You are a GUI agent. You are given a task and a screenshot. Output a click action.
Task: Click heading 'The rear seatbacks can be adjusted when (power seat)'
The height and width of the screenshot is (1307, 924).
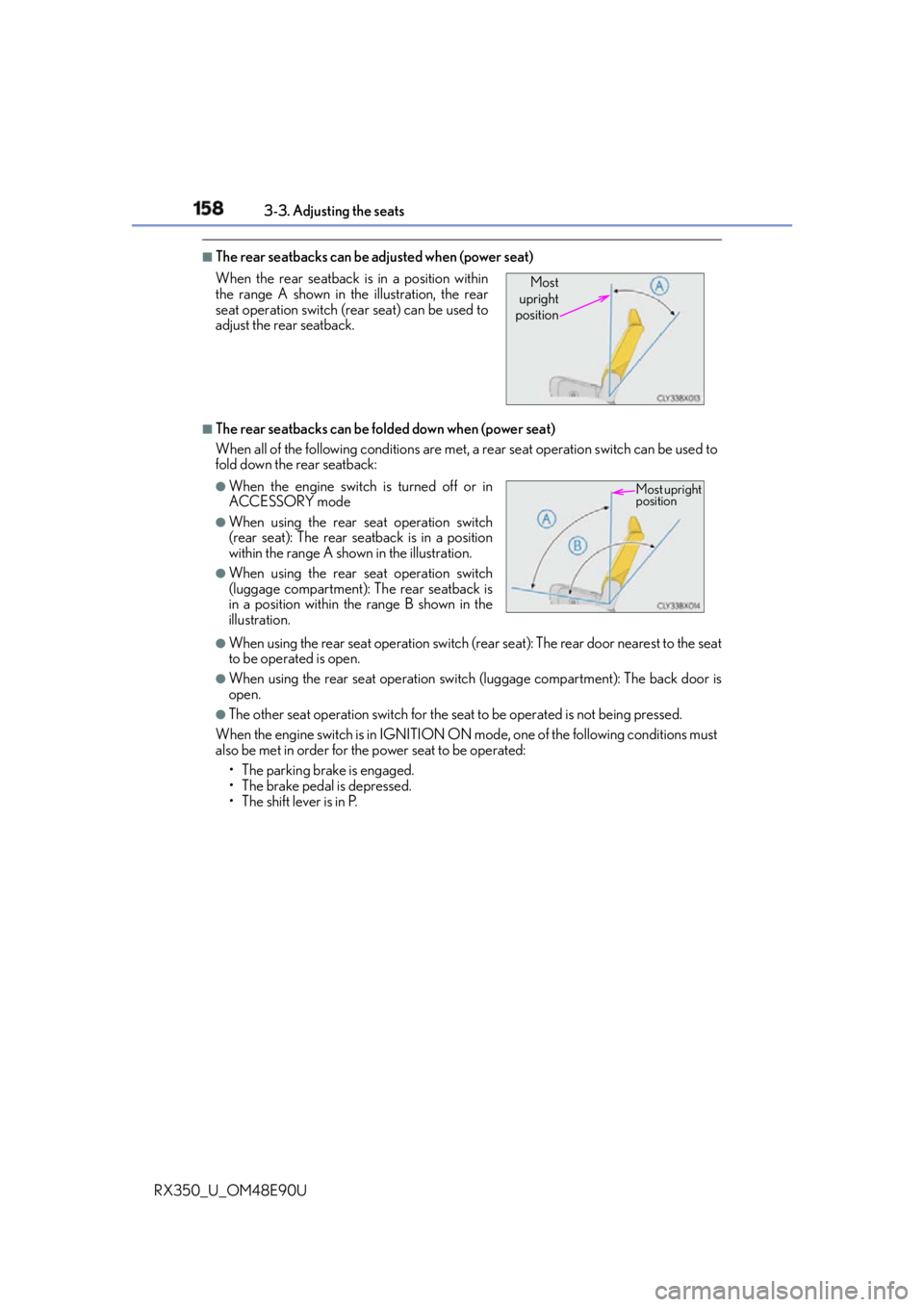click(374, 257)
